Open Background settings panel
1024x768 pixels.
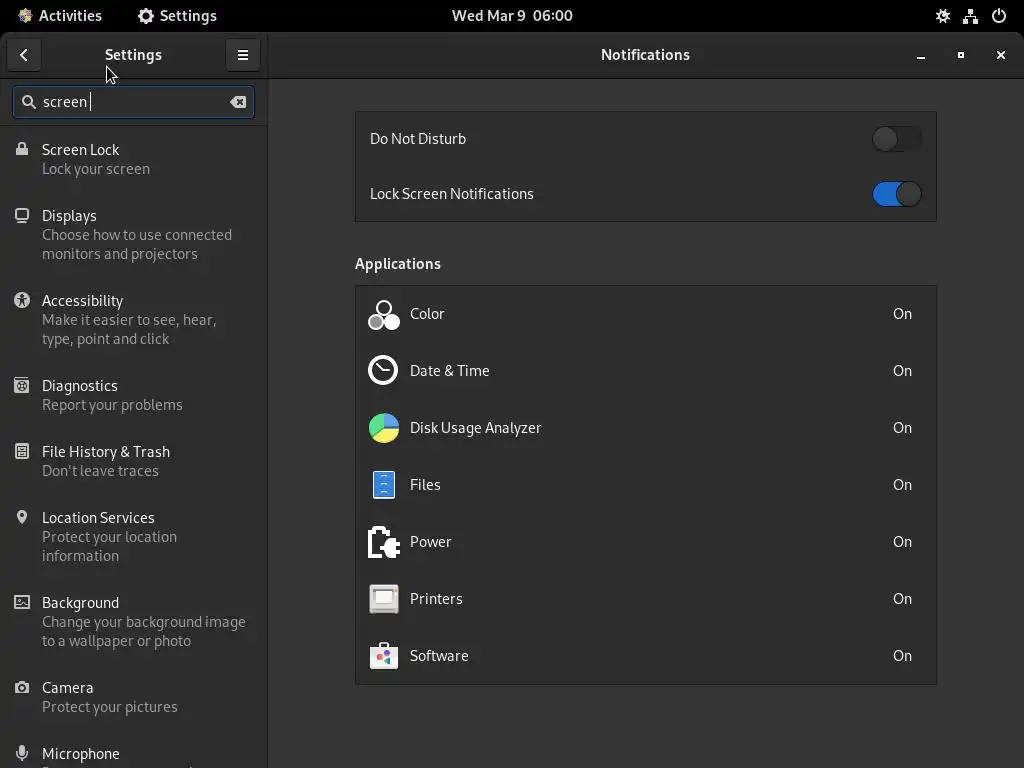pos(133,621)
